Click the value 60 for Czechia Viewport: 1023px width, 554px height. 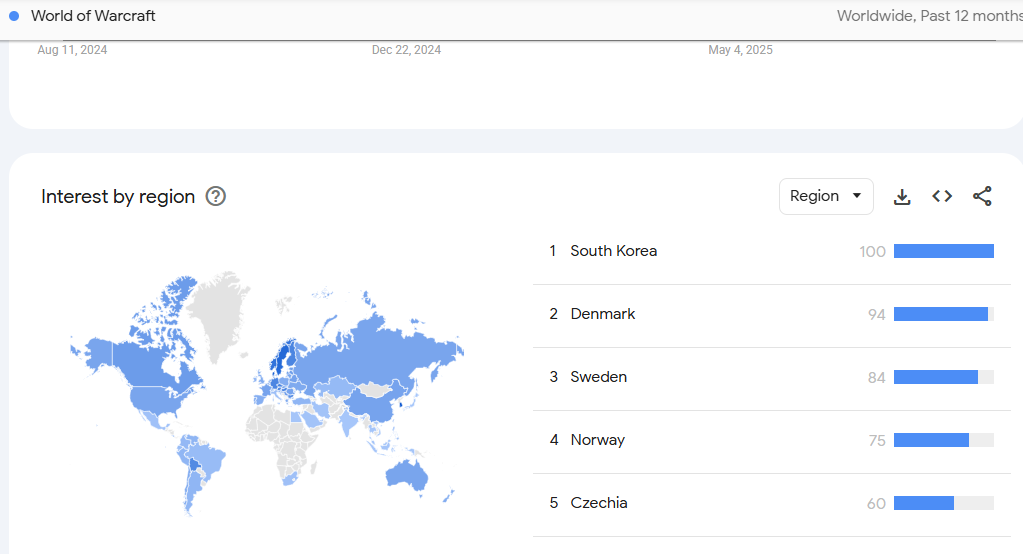tap(876, 504)
